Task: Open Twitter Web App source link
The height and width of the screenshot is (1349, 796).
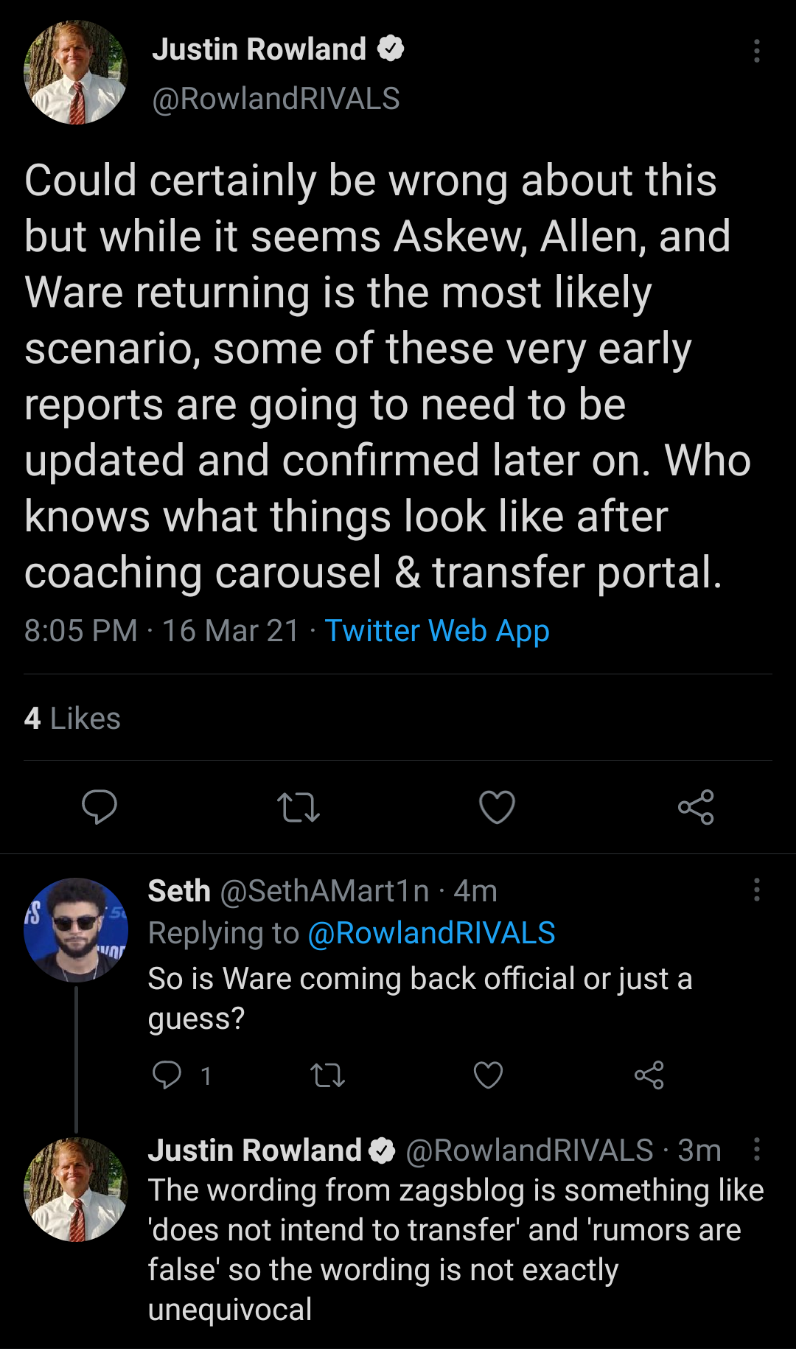Action: [437, 631]
